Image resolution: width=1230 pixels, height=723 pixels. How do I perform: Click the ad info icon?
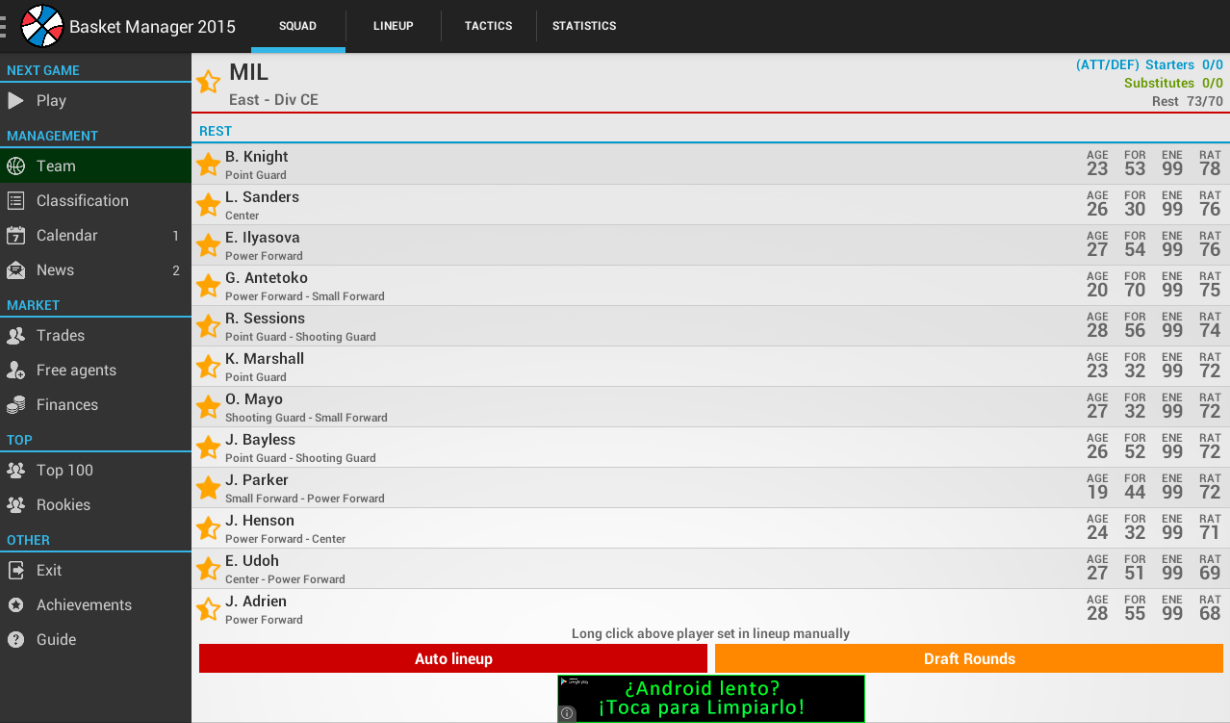pos(567,714)
